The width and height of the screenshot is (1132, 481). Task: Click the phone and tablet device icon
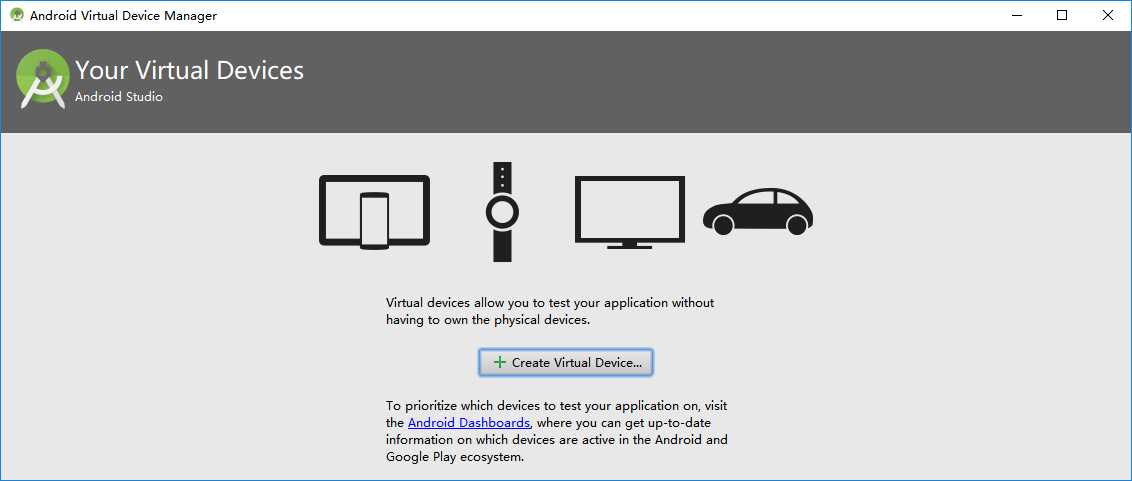pyautogui.click(x=375, y=212)
